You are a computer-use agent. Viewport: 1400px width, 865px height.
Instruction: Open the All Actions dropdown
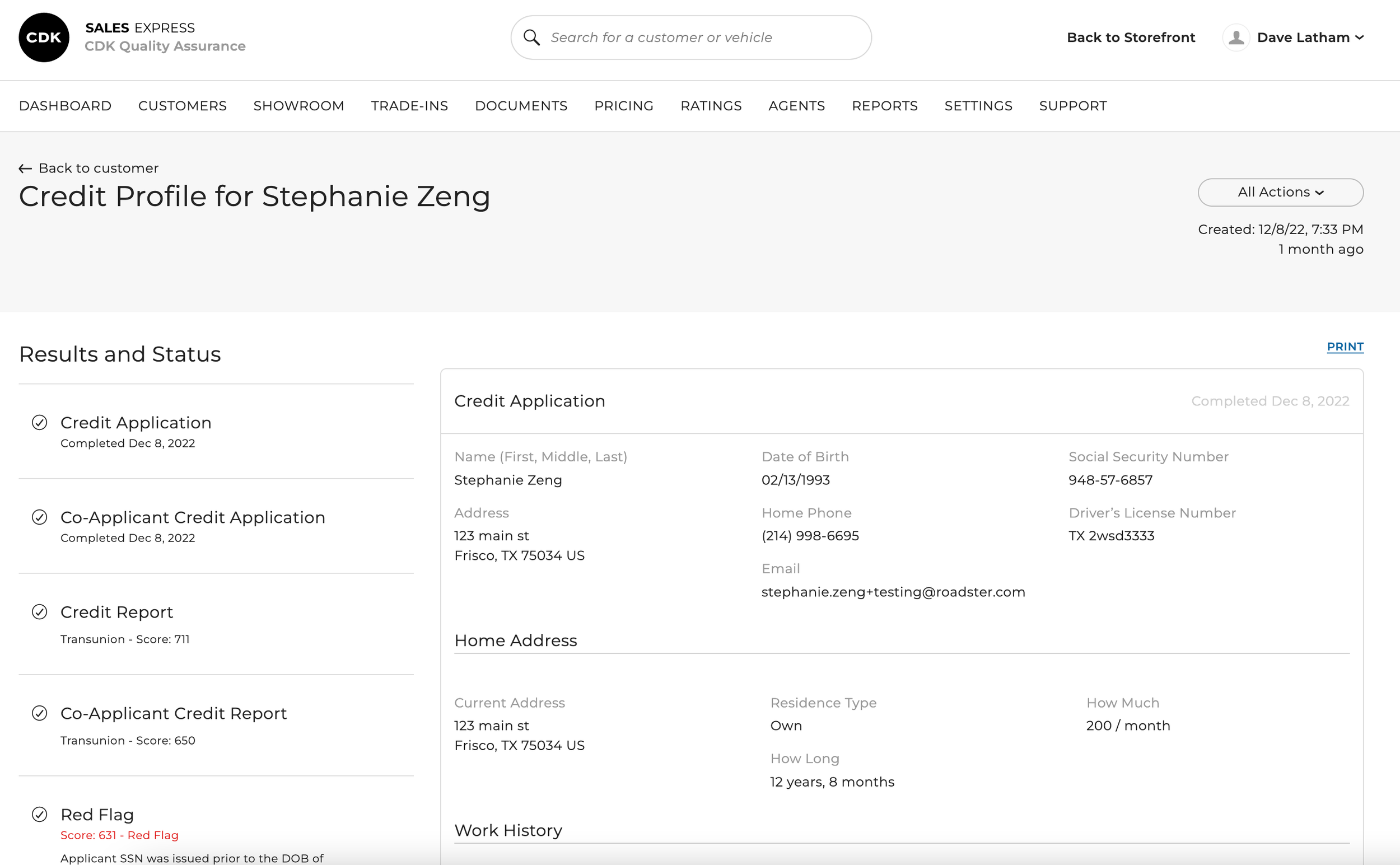pyautogui.click(x=1280, y=192)
